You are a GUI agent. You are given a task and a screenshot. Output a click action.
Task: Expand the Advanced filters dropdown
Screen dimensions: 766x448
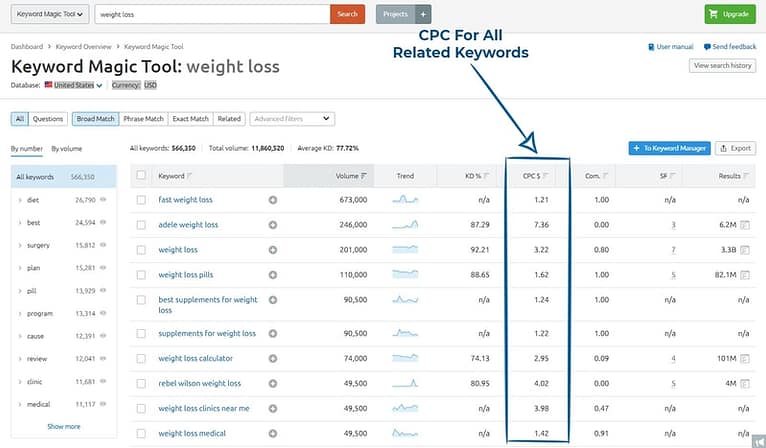click(291, 119)
